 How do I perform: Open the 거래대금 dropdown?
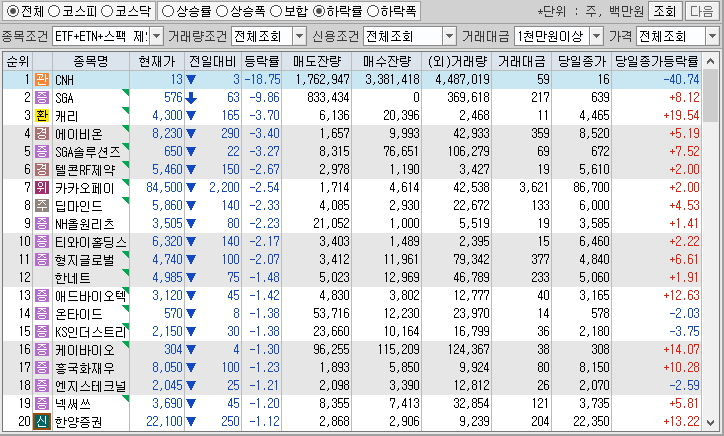pyautogui.click(x=597, y=36)
